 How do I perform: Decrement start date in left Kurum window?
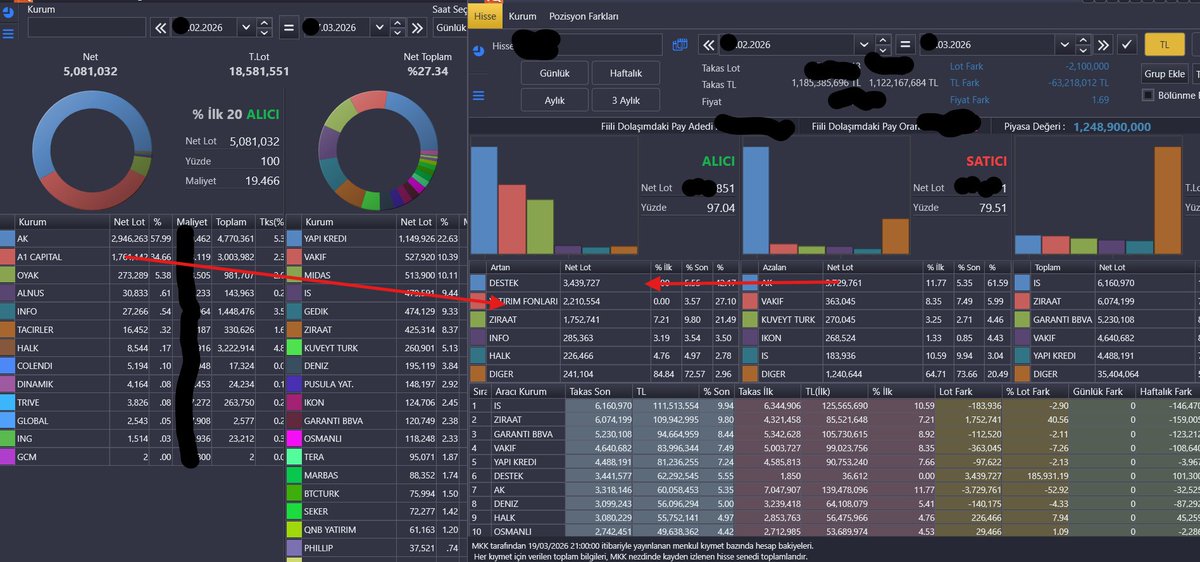click(x=264, y=33)
